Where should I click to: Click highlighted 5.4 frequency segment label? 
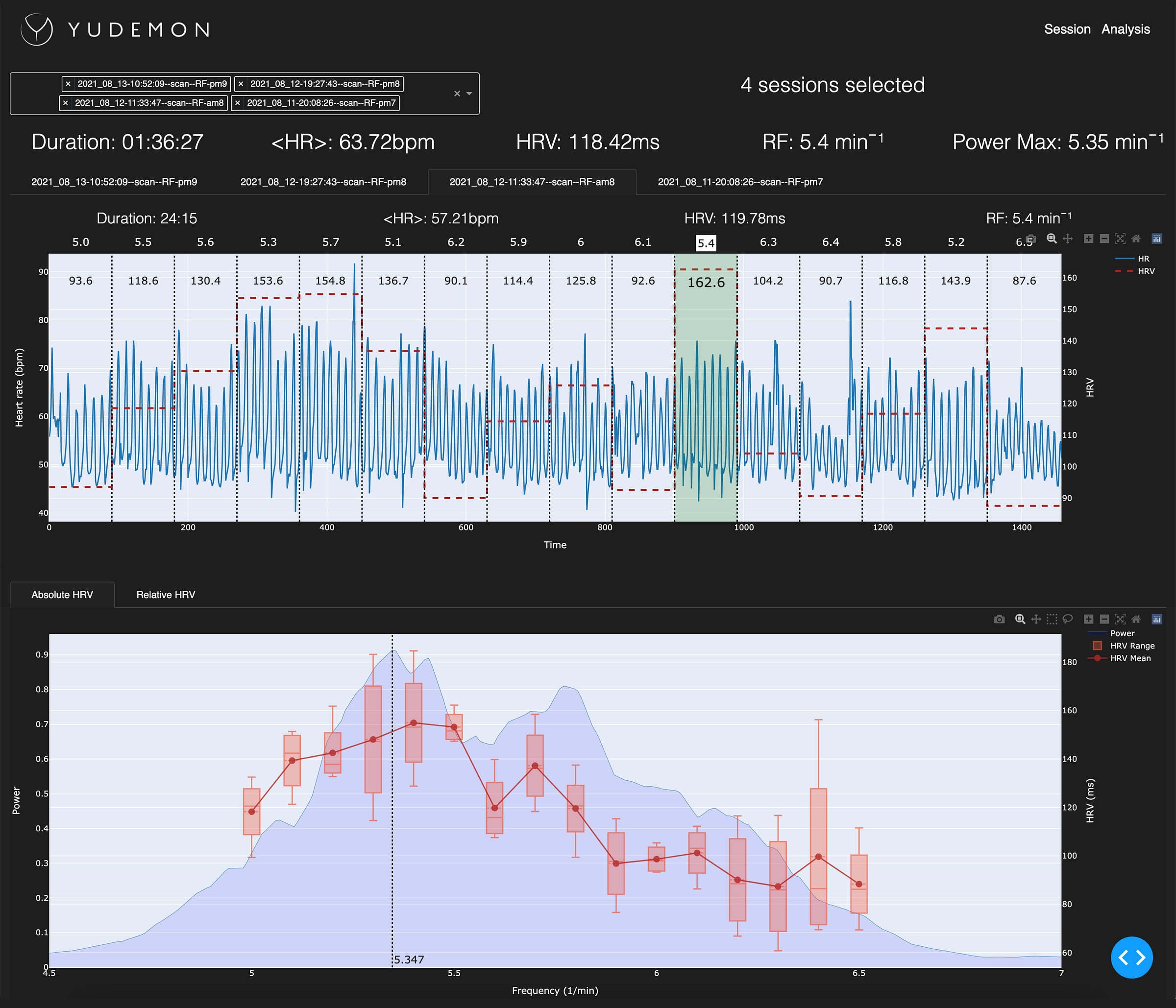[706, 243]
